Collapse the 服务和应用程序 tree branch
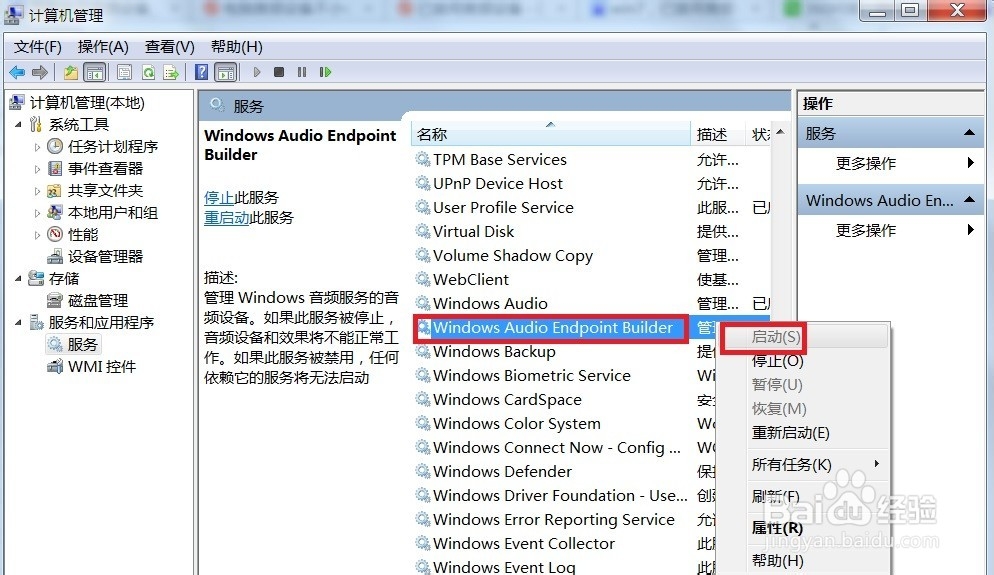 (18, 323)
